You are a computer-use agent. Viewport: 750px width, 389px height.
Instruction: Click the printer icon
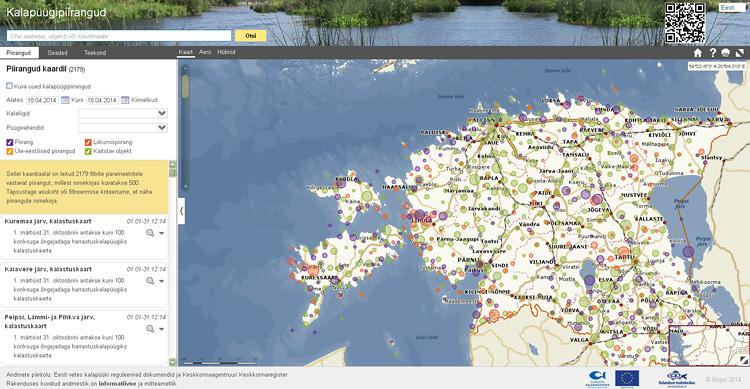(x=726, y=53)
